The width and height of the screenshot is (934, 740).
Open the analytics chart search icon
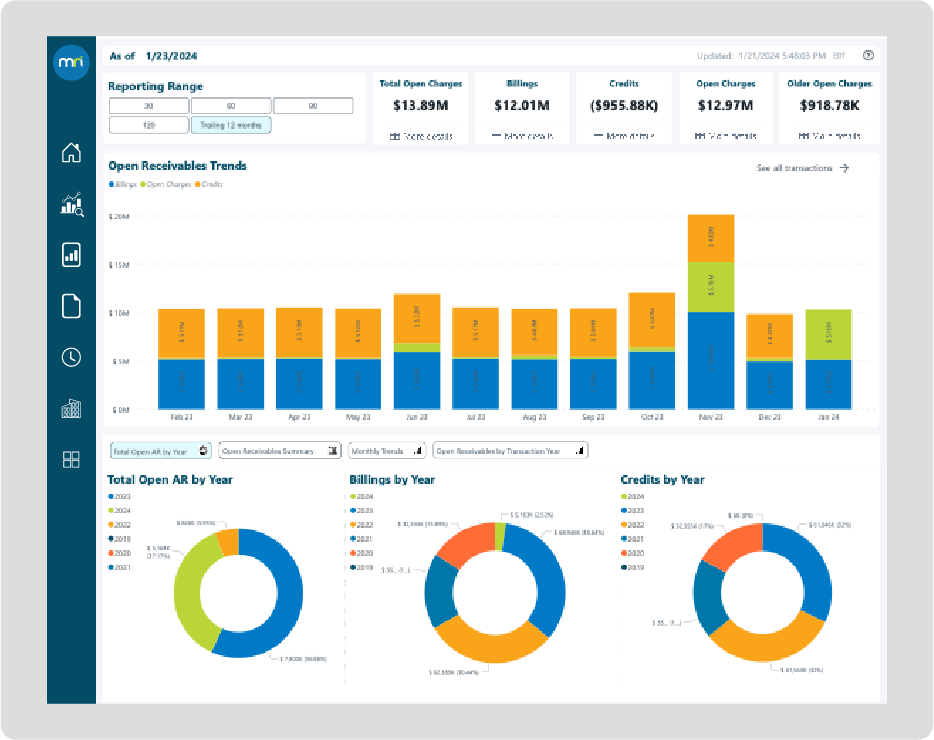(71, 205)
